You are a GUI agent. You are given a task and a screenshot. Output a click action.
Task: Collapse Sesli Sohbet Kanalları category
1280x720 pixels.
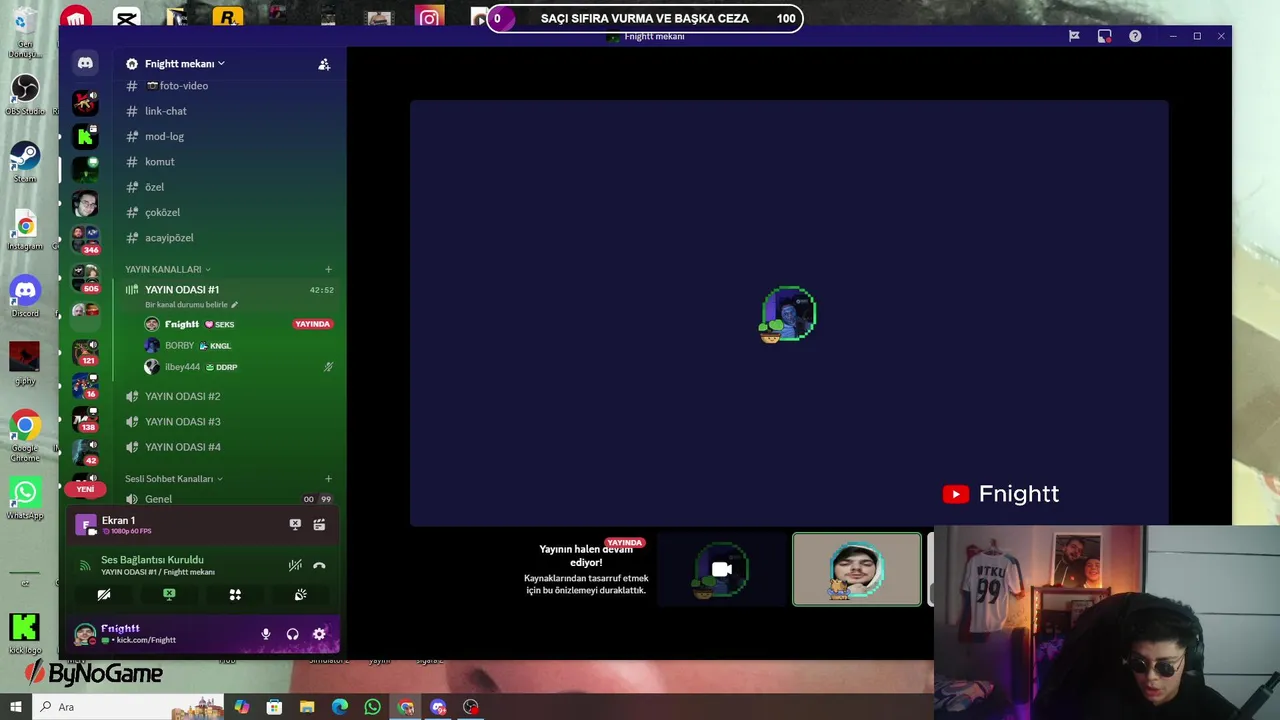click(x=173, y=479)
